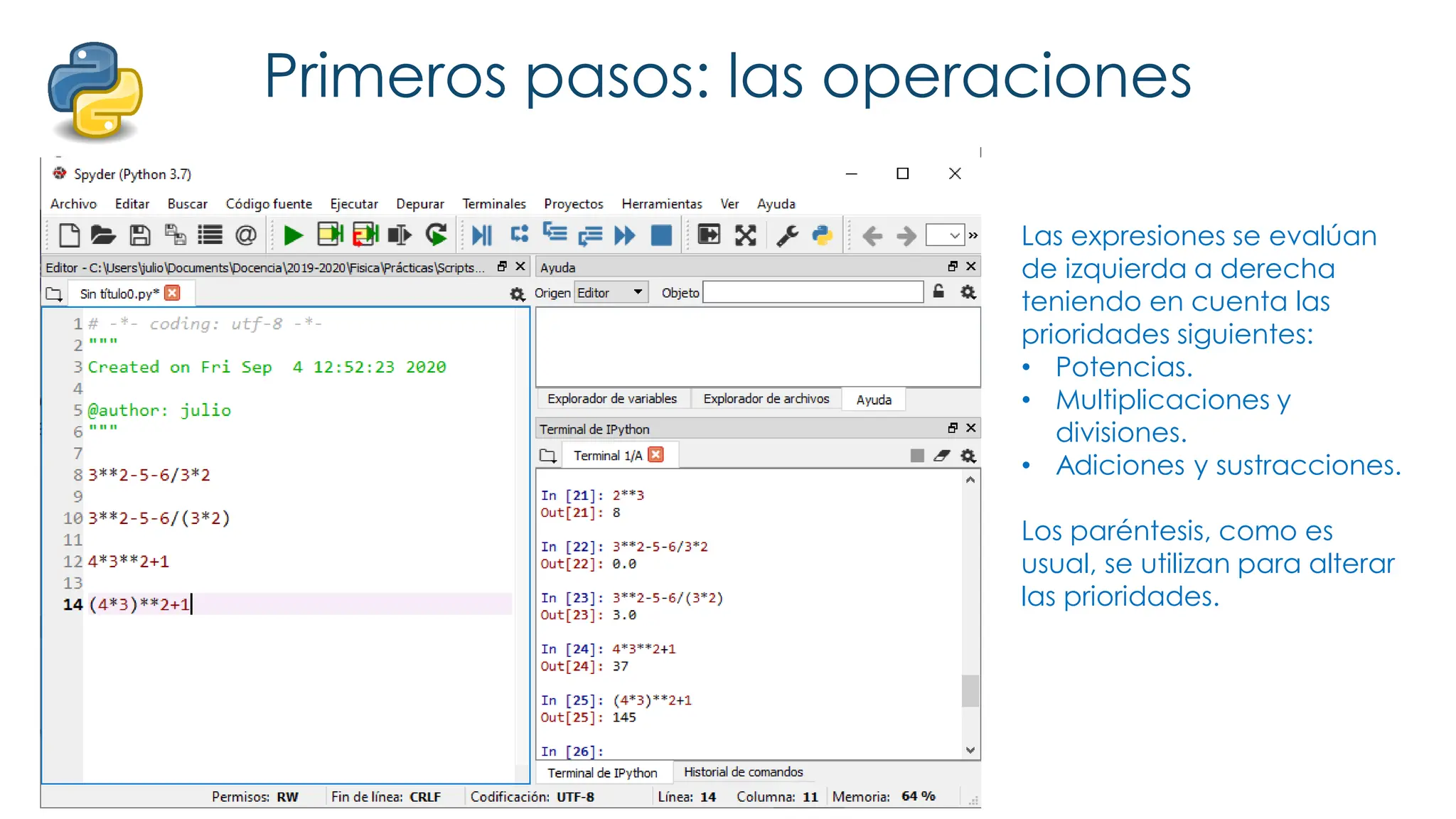
Task: Browse the editor tabs folder icon
Action: [x=54, y=294]
